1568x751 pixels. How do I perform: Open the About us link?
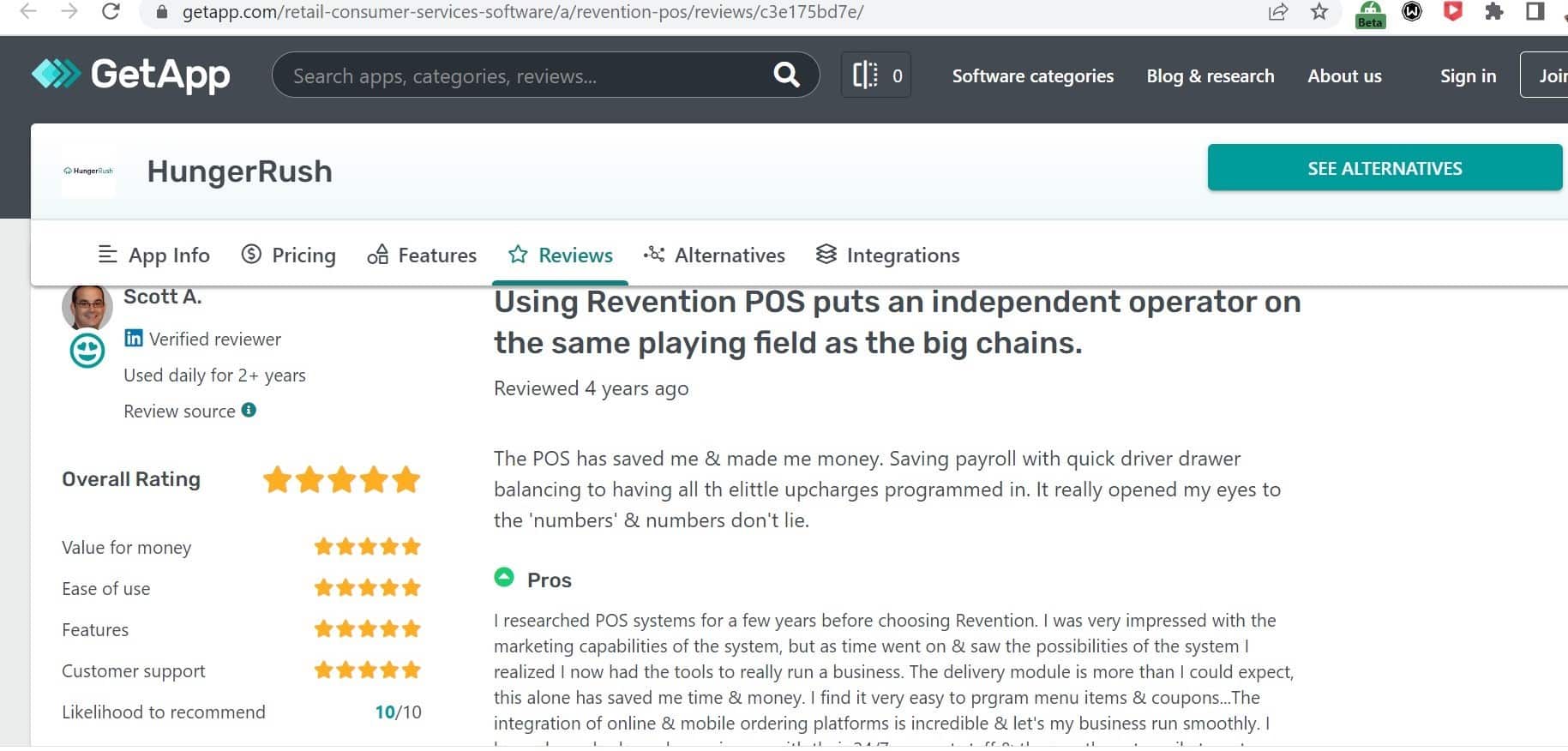(x=1344, y=75)
